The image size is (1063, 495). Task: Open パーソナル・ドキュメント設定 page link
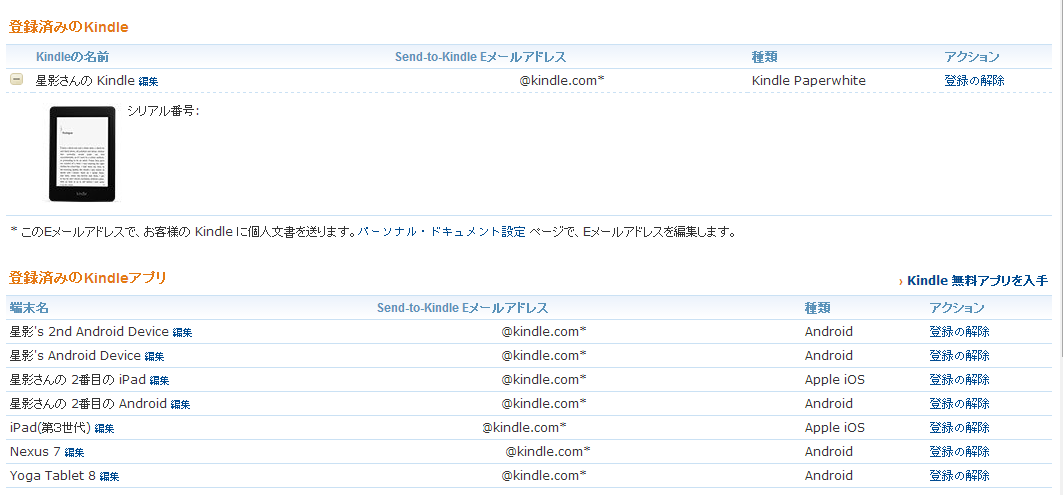pos(441,232)
